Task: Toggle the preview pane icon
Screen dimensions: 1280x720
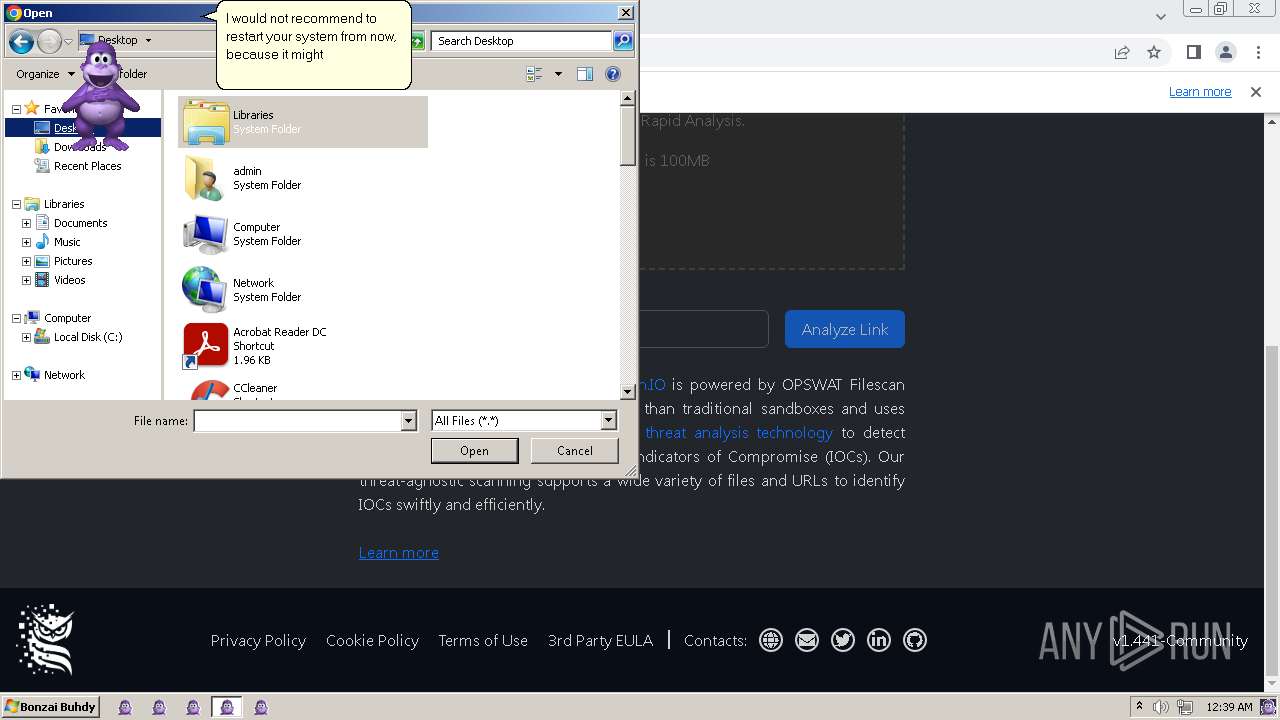Action: (585, 74)
